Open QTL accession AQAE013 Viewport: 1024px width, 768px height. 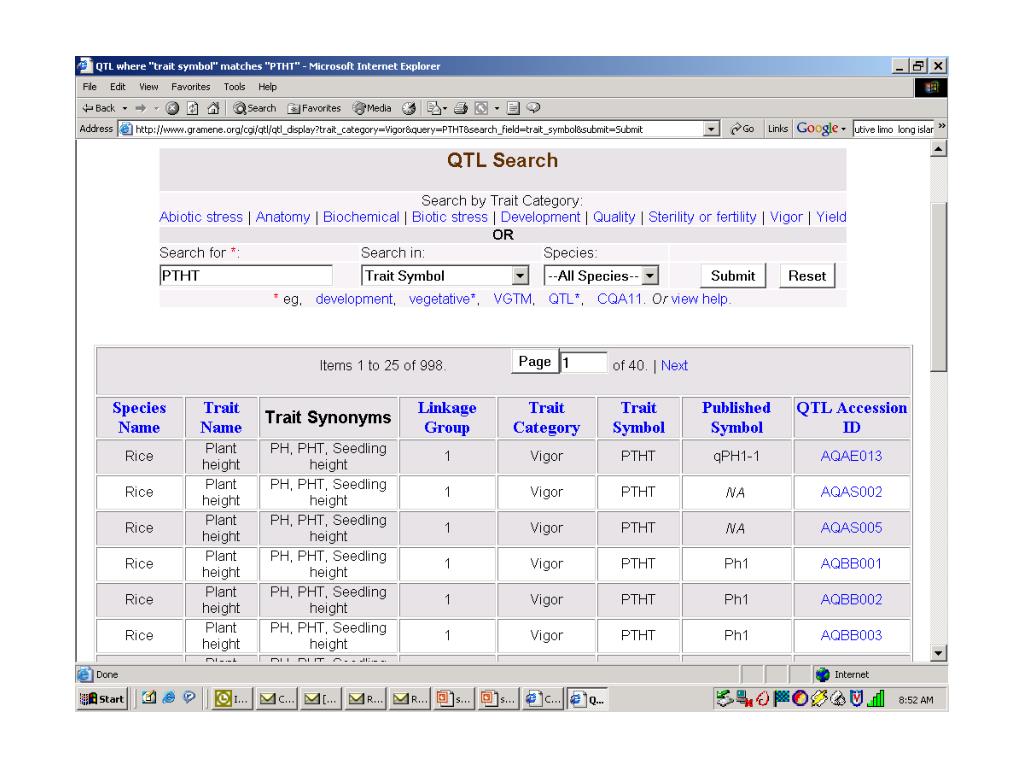pos(852,456)
